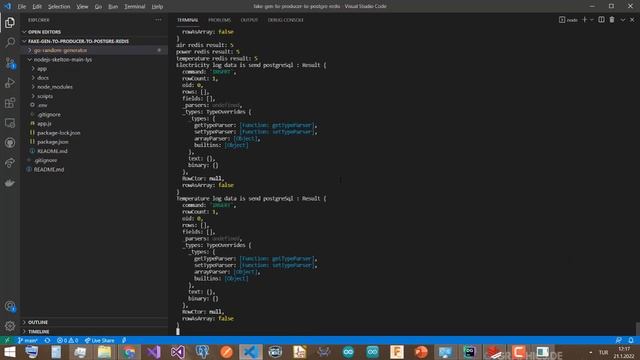Open the Extensions view
The width and height of the screenshot is (640, 360).
pyautogui.click(x=10, y=103)
